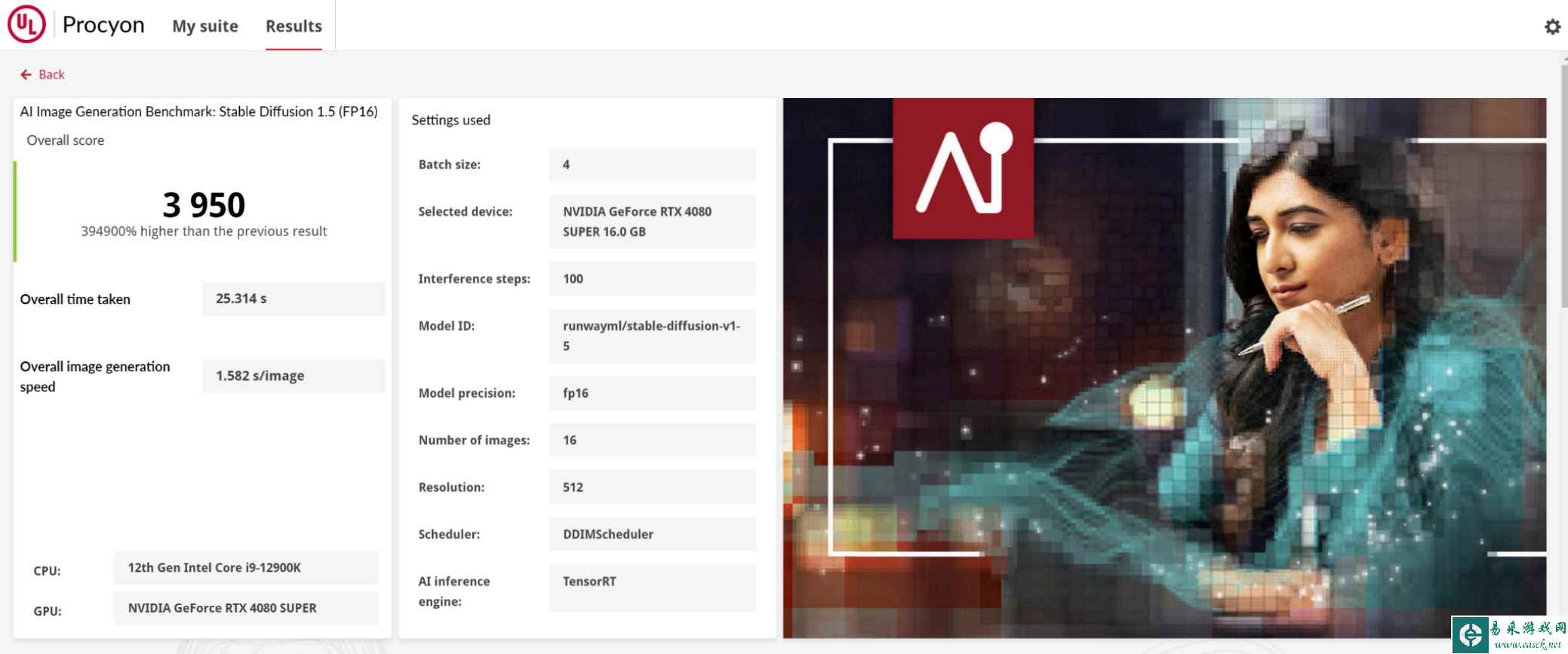Click the Resolution value 512
Screen dimensions: 1568x654
click(653, 487)
